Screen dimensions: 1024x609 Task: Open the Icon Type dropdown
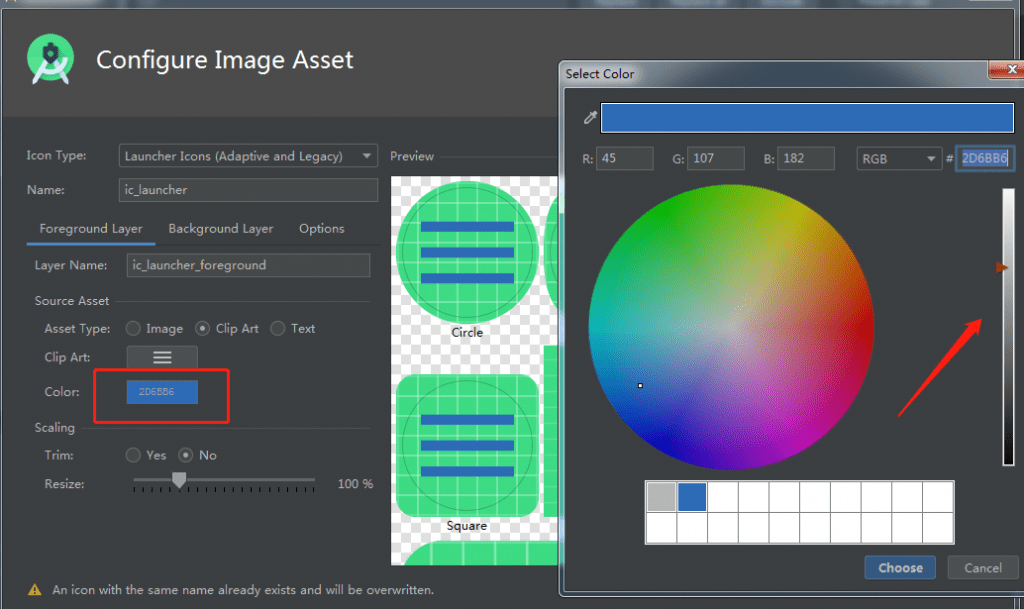(x=247, y=156)
